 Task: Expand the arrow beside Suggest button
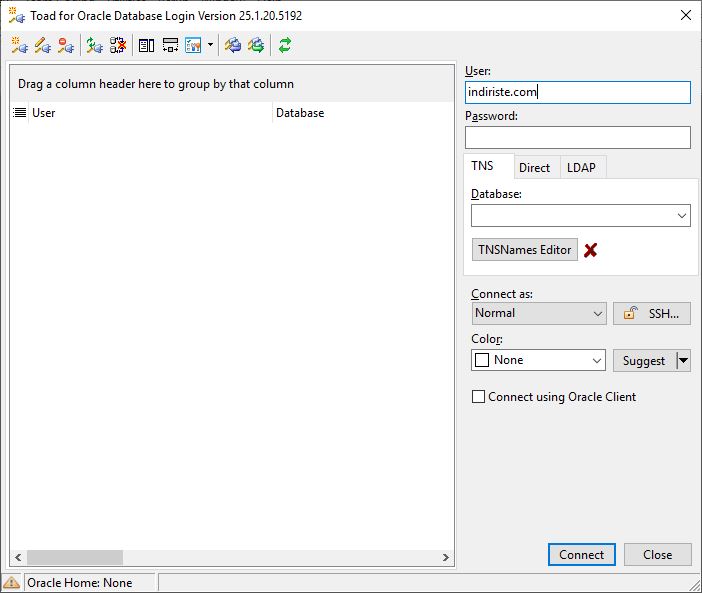coord(684,361)
